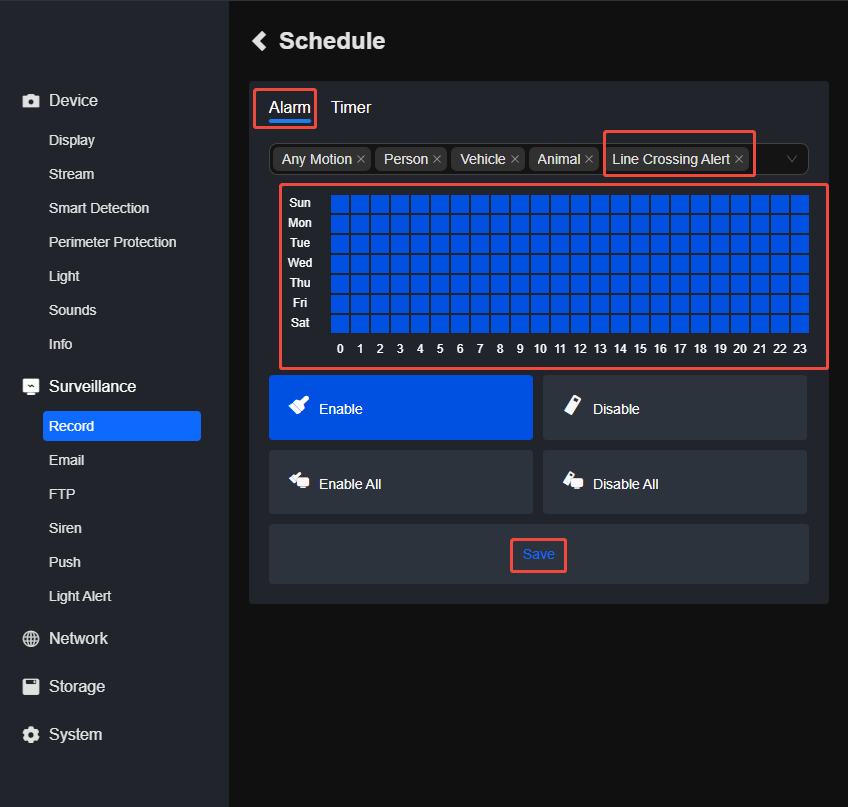Click the System gear icon
The image size is (848, 807).
coord(31,735)
